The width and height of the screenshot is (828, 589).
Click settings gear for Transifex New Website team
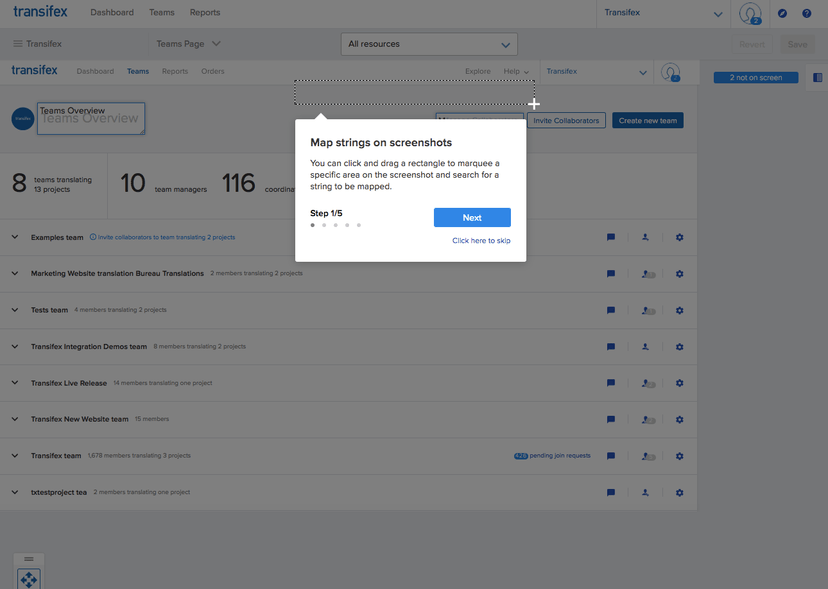(x=680, y=419)
